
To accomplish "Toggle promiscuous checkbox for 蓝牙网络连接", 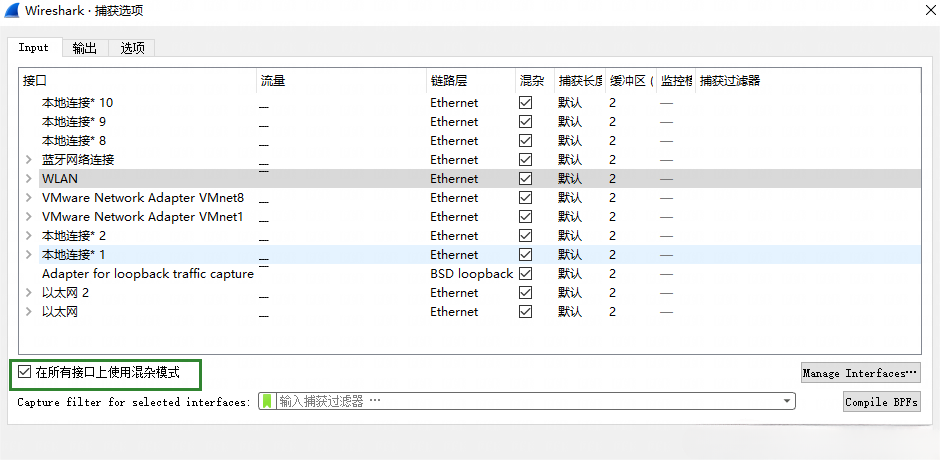I will point(526,160).
